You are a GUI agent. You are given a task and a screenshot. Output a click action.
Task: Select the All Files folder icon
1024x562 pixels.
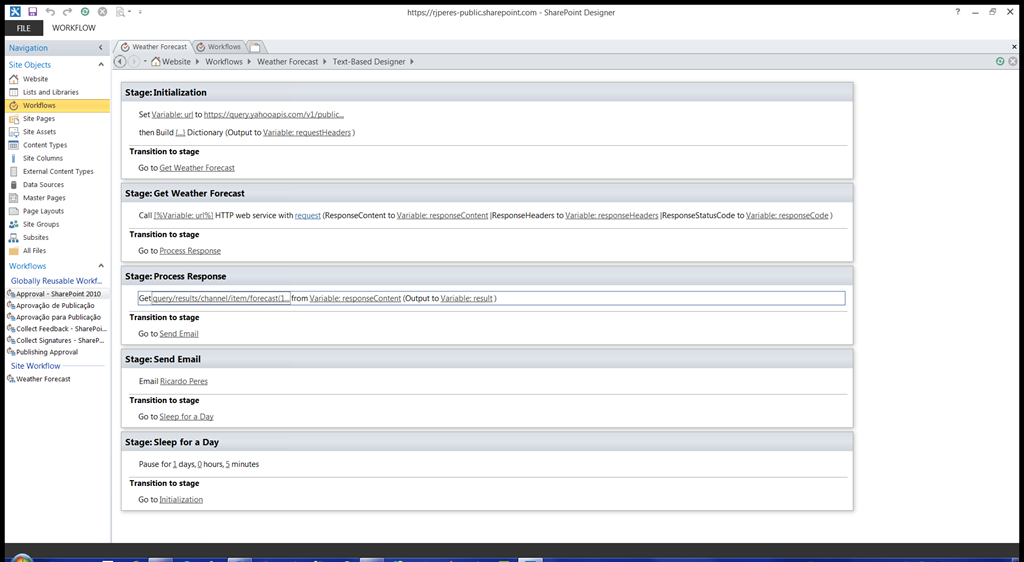[14, 251]
